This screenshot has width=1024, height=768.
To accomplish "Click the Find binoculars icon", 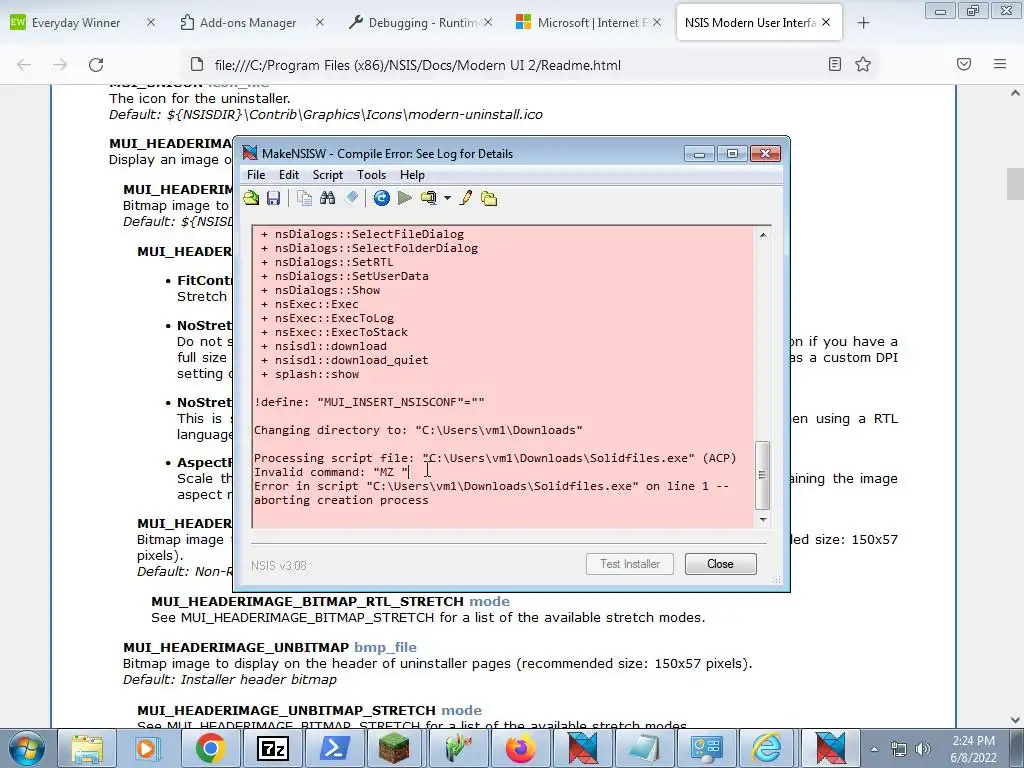I will point(328,198).
